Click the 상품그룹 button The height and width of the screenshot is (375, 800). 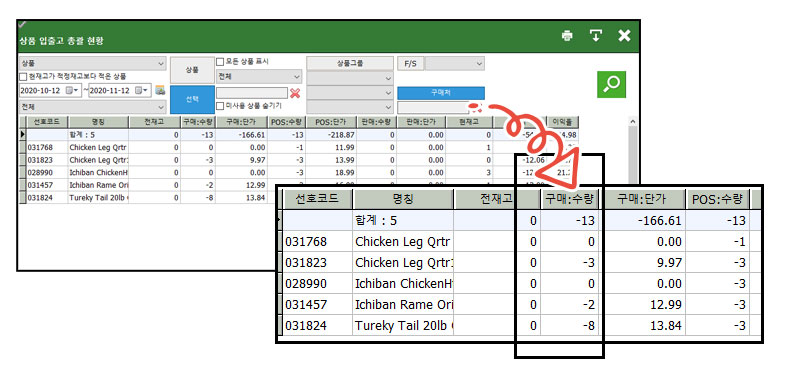click(350, 64)
